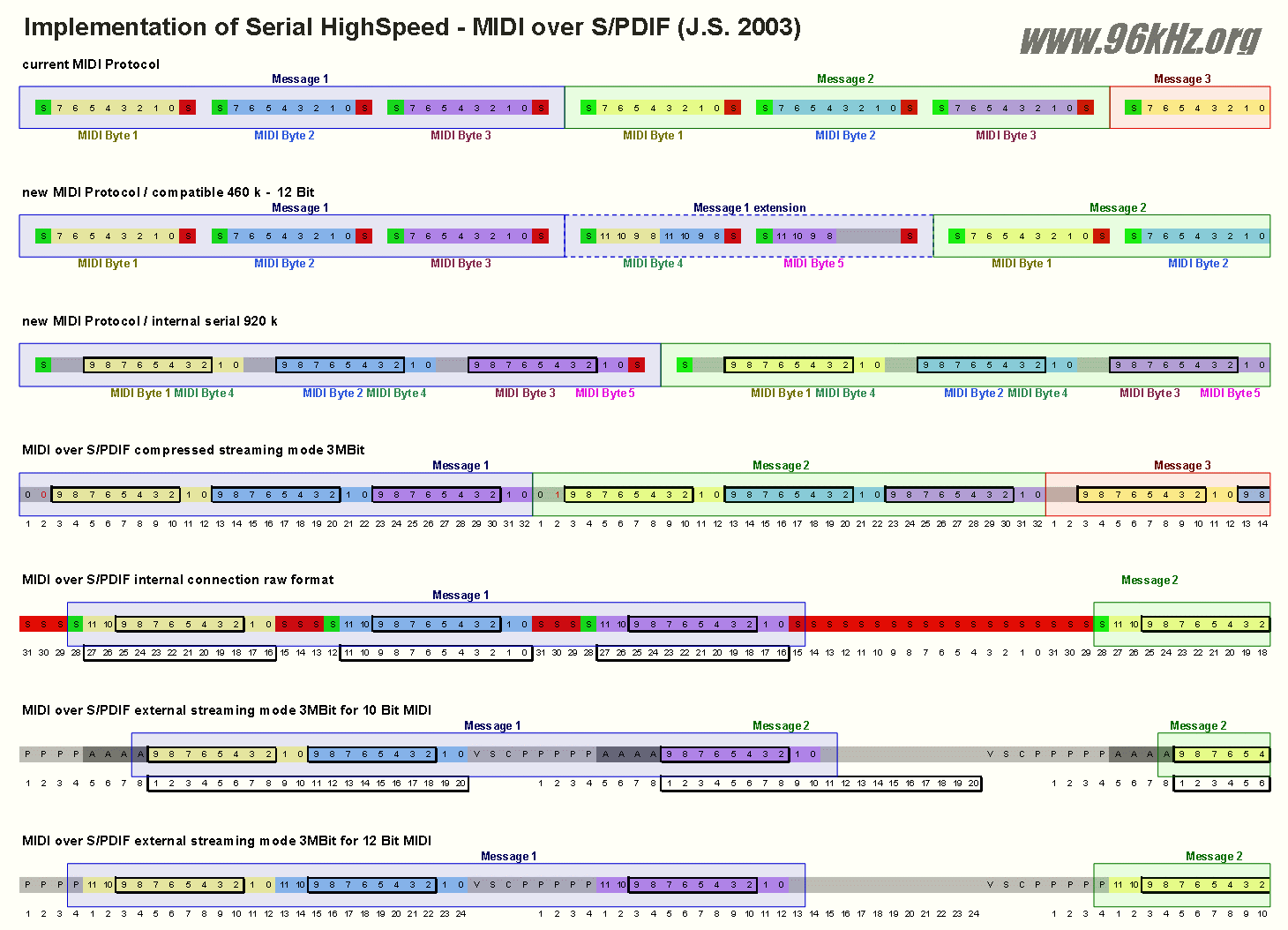This screenshot has width=1288, height=930.
Task: Click 'MIDI over S/PDIF internal connection raw format' heading
Action: point(178,580)
